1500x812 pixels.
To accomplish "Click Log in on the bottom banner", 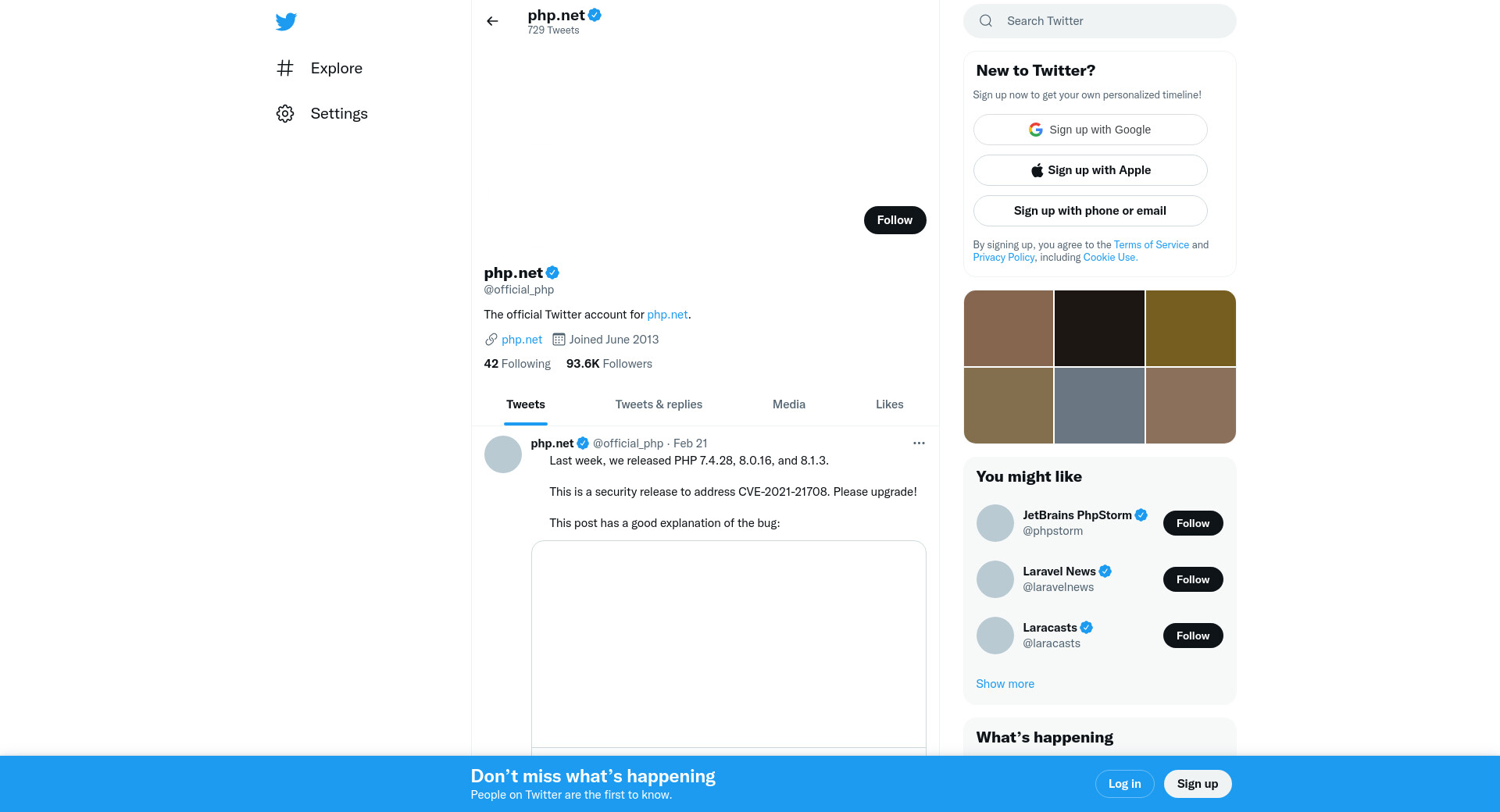I will coord(1124,784).
